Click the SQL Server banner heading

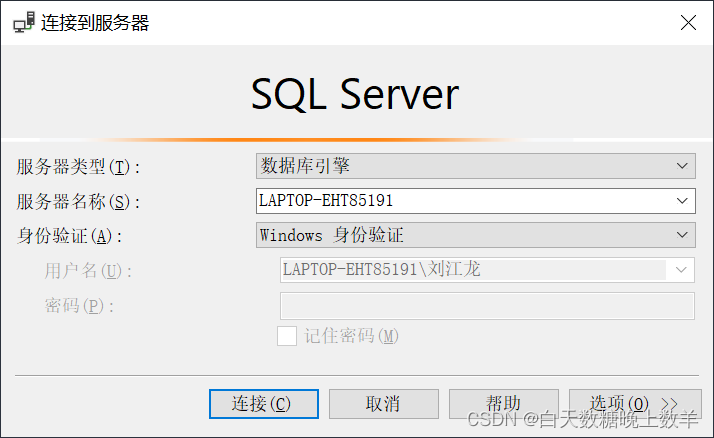point(355,94)
